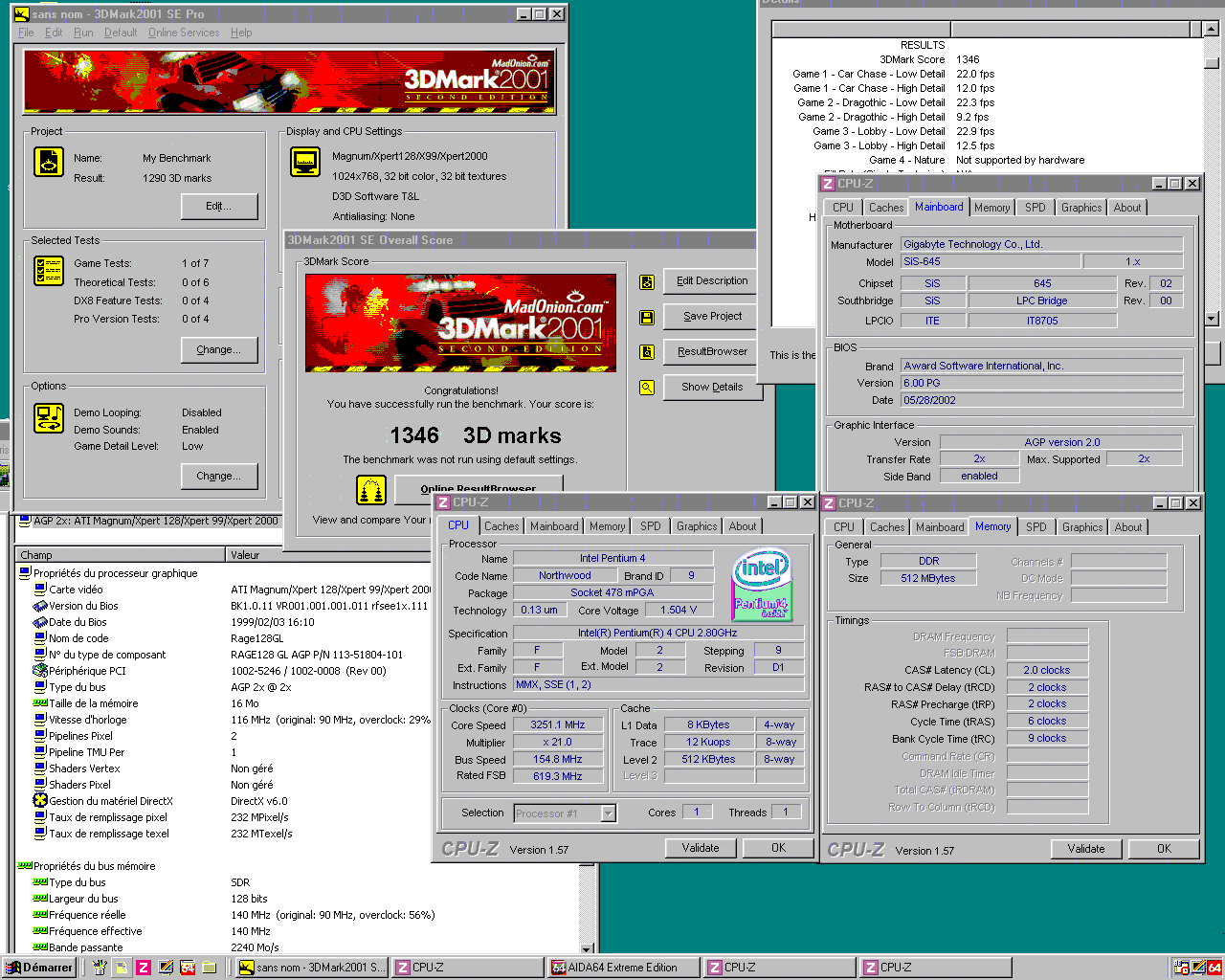Click the Core Speed value 3251.1 MHz

click(558, 725)
